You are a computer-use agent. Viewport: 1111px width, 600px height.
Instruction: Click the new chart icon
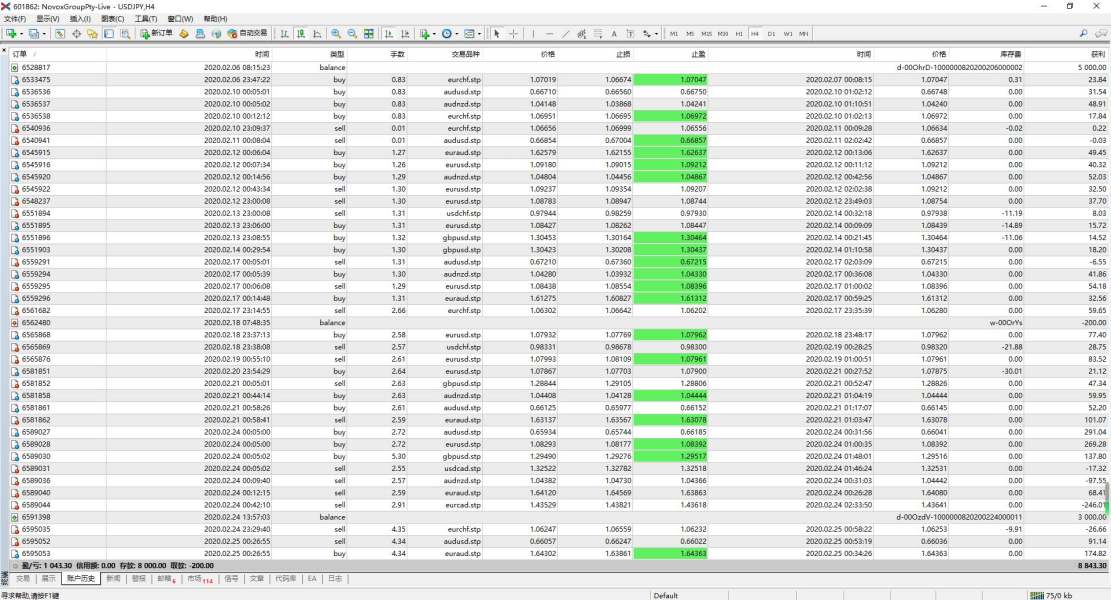pos(11,33)
